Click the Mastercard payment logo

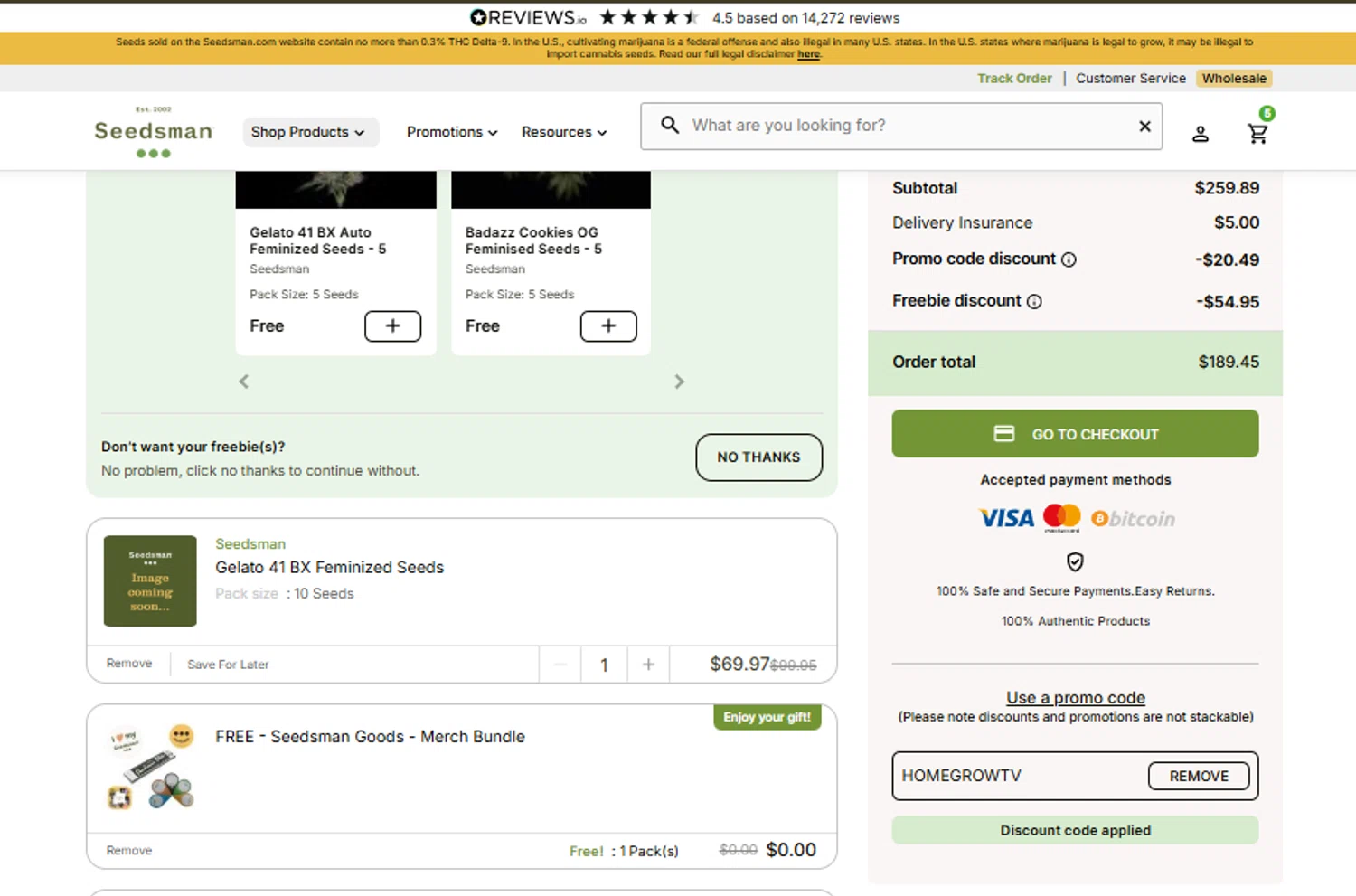(x=1062, y=517)
